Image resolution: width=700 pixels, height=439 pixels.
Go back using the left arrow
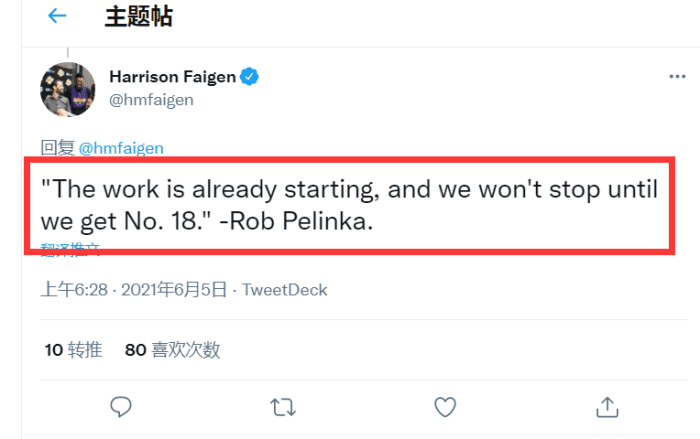pos(57,16)
